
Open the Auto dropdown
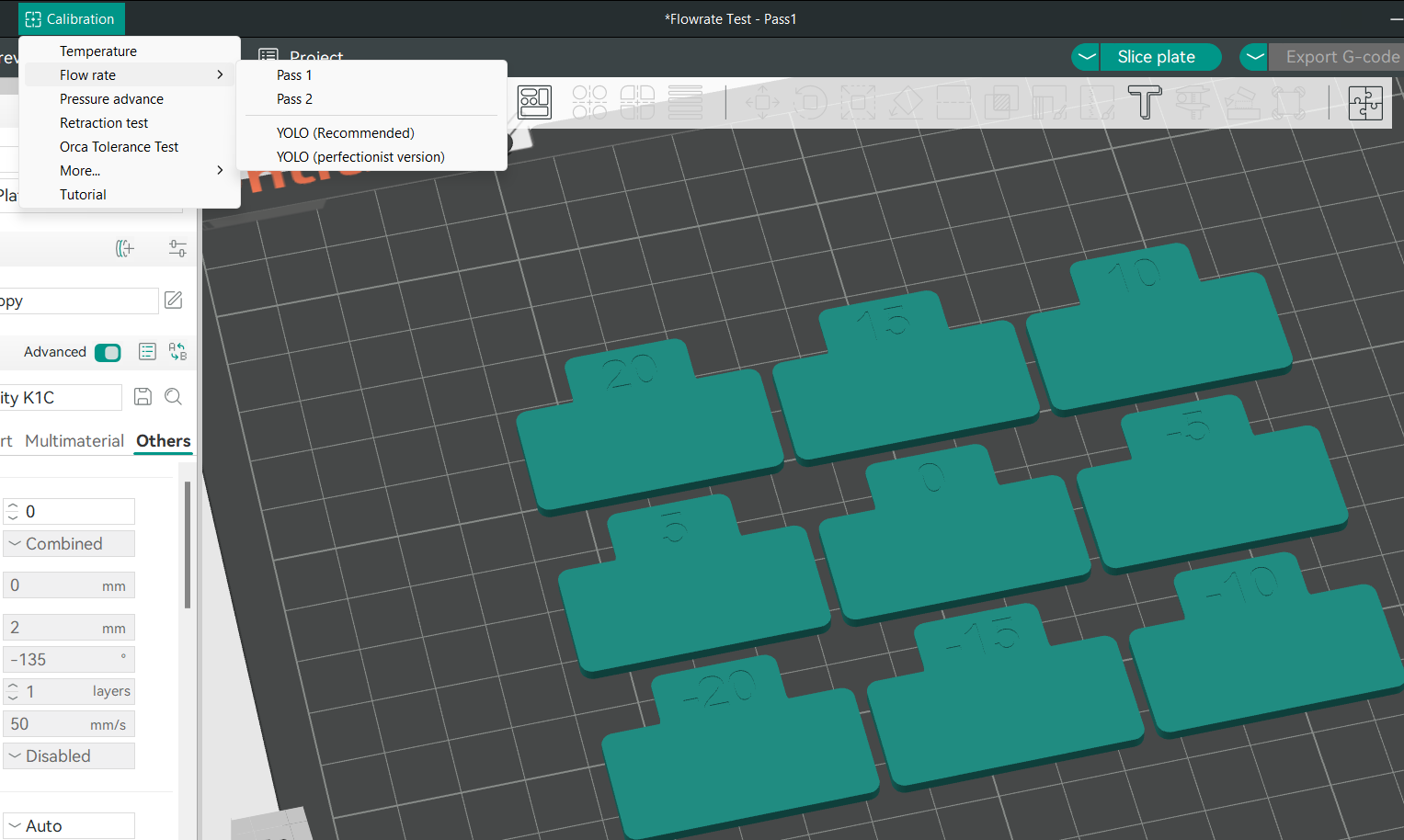pyautogui.click(x=69, y=826)
